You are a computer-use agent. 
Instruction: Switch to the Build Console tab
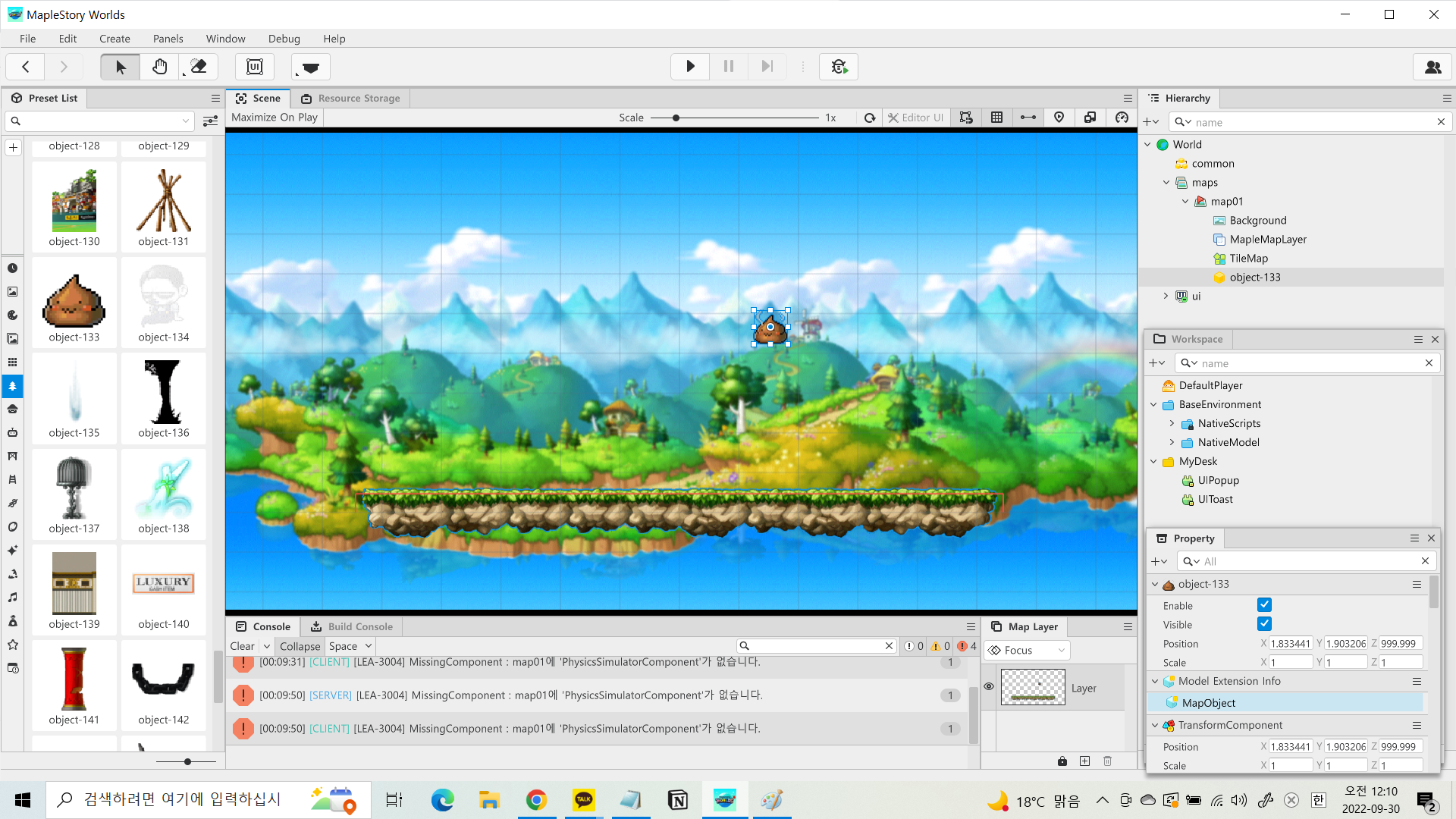click(x=352, y=627)
